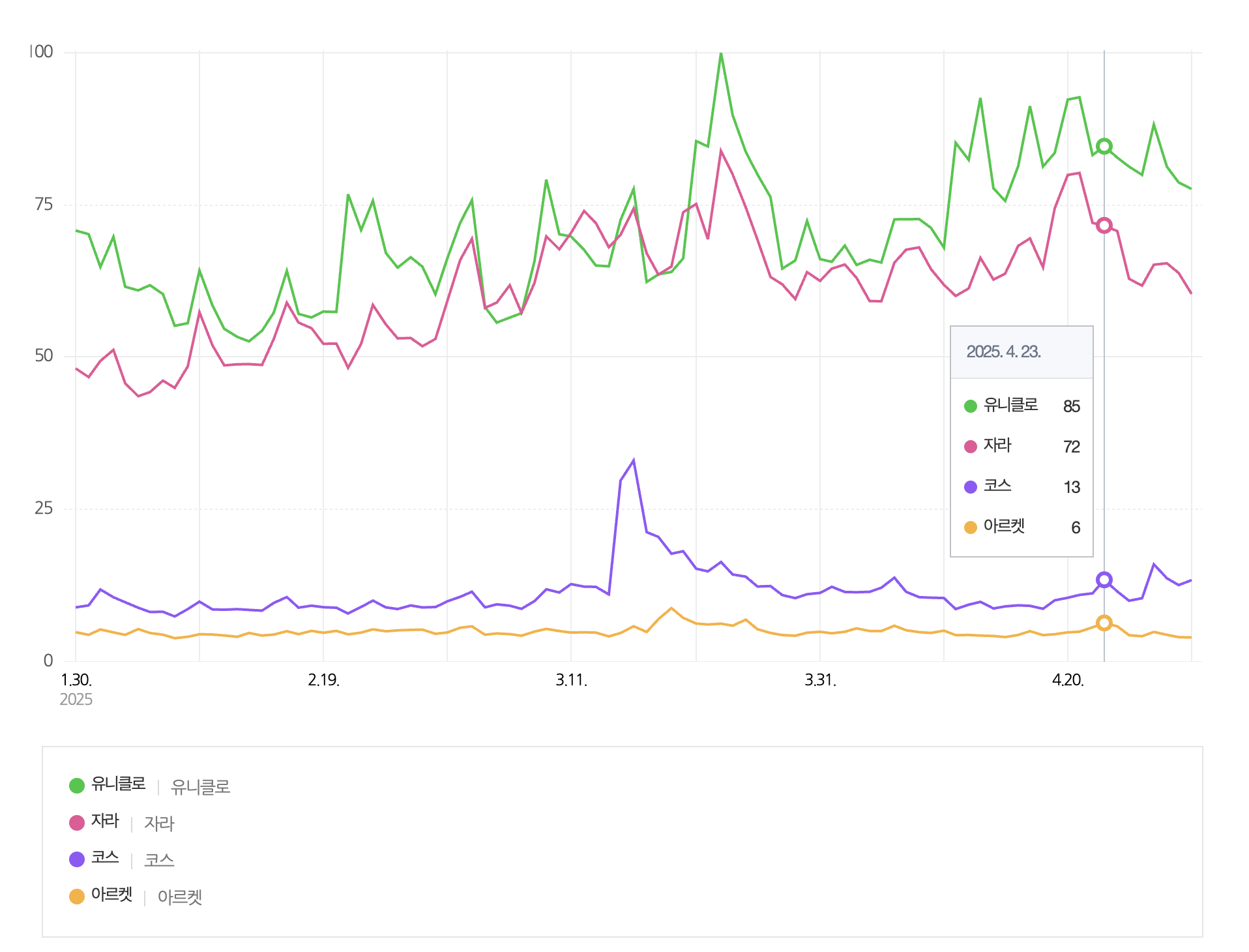Image resolution: width=1249 pixels, height=952 pixels.
Task: Open gray 아르켓 keyword text in legend
Action: 180,897
